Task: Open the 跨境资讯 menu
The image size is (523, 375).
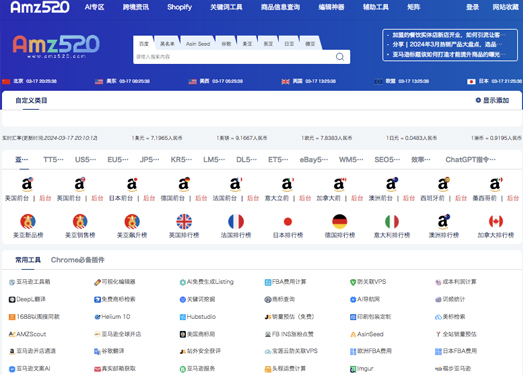Action: pos(136,7)
